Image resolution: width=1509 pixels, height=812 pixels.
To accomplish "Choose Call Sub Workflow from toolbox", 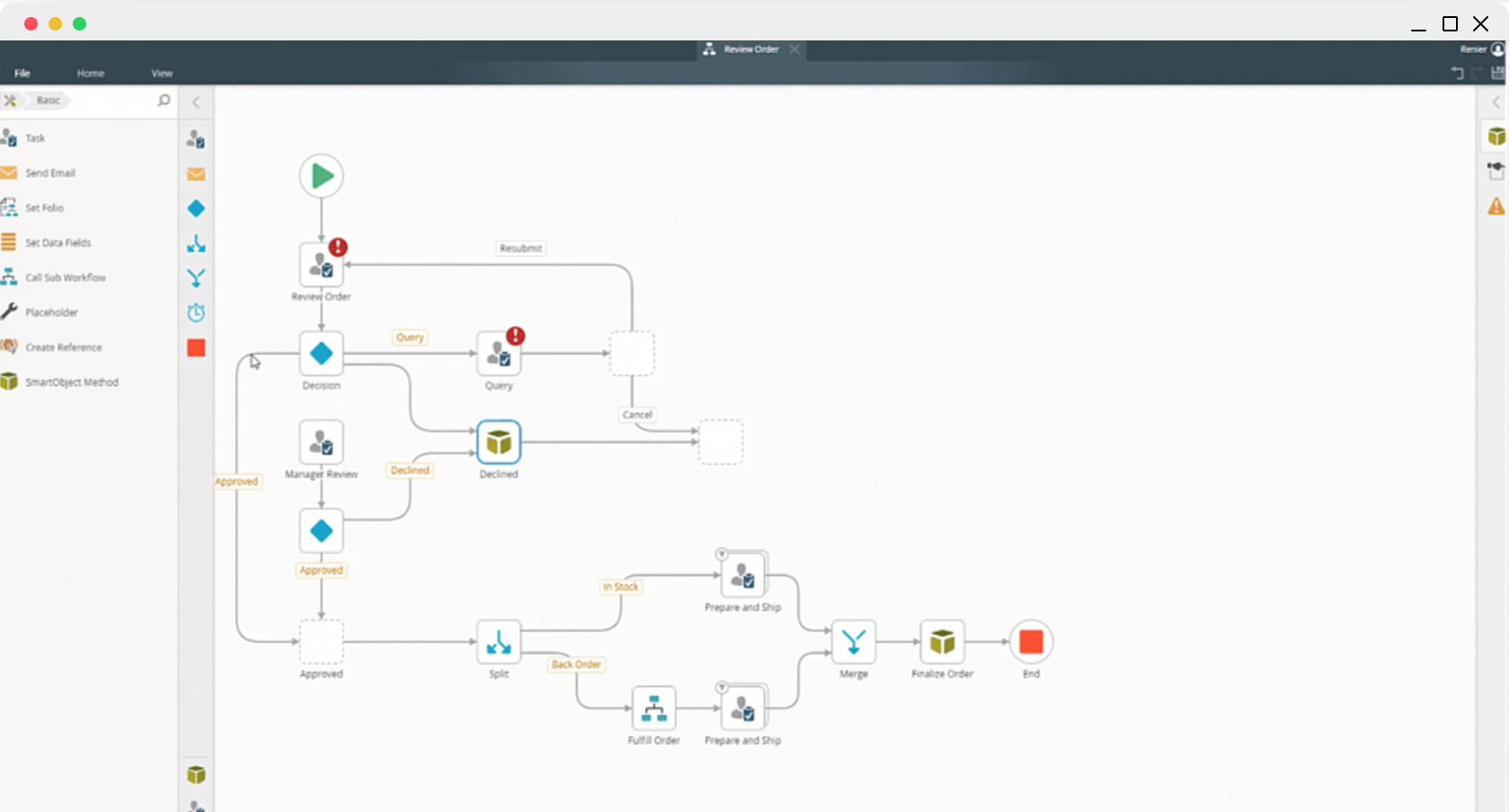I will [65, 278].
